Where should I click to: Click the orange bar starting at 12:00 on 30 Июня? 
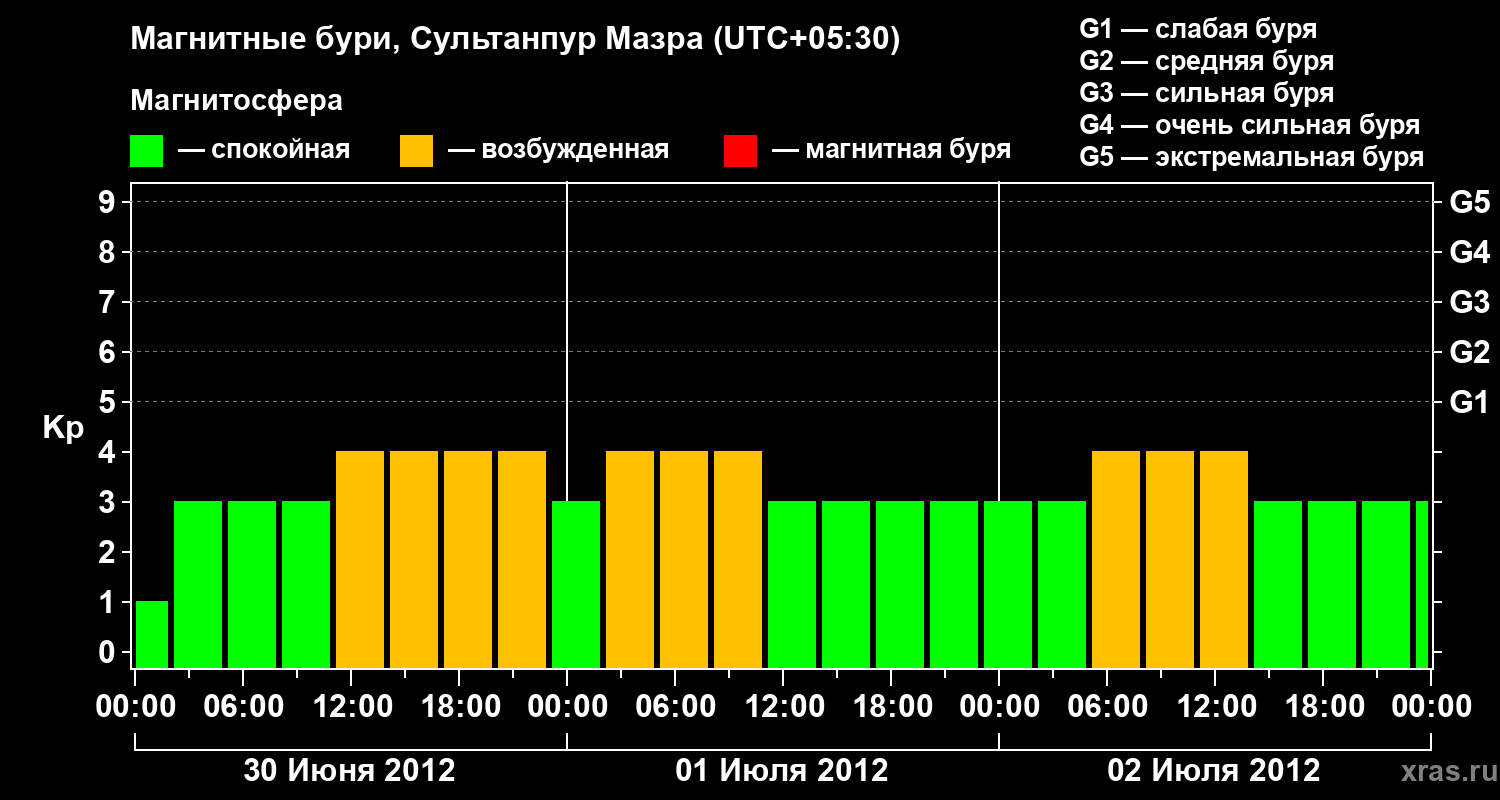[360, 559]
